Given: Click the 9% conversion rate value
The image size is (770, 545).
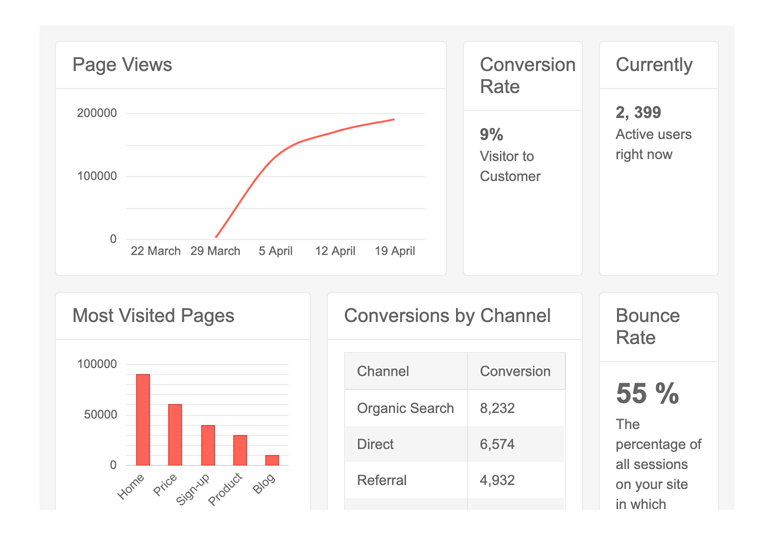Looking at the screenshot, I should [x=492, y=134].
